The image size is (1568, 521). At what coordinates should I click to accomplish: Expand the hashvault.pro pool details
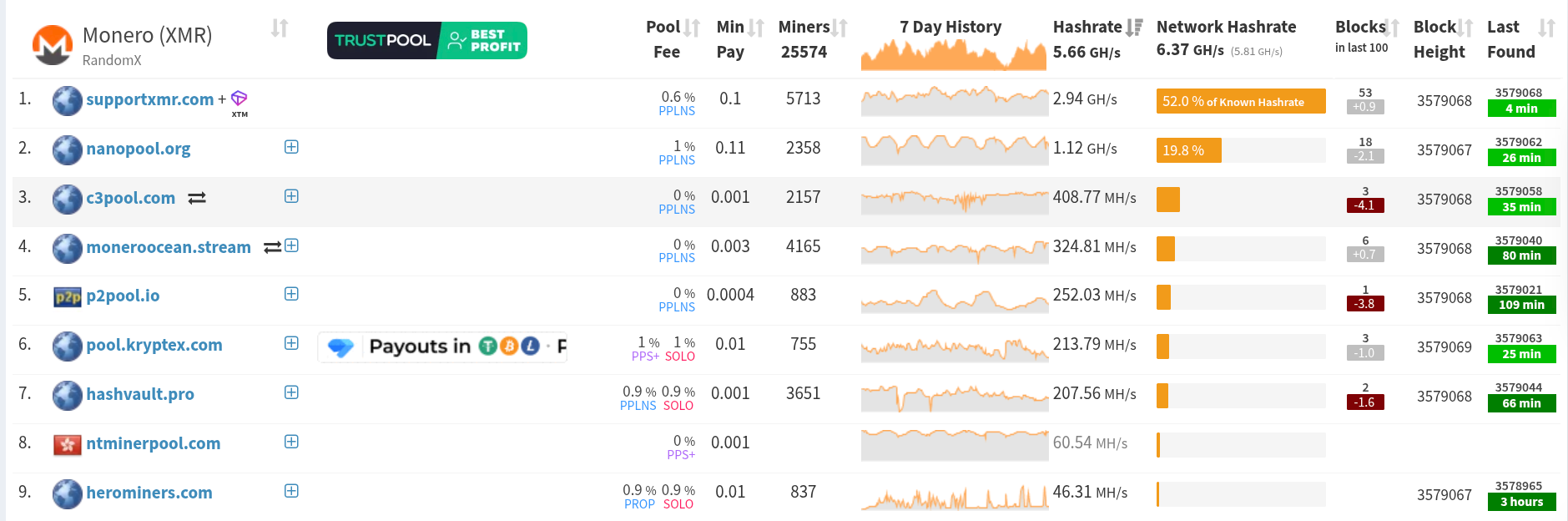291,392
